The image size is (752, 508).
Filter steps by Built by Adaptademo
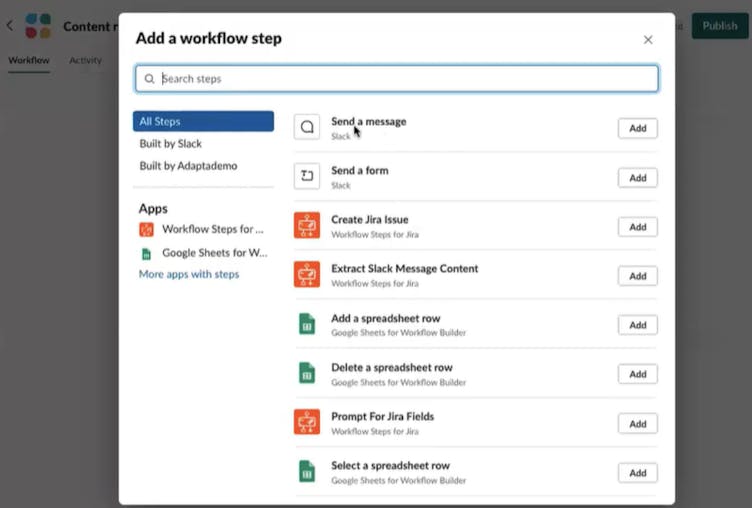click(x=188, y=165)
